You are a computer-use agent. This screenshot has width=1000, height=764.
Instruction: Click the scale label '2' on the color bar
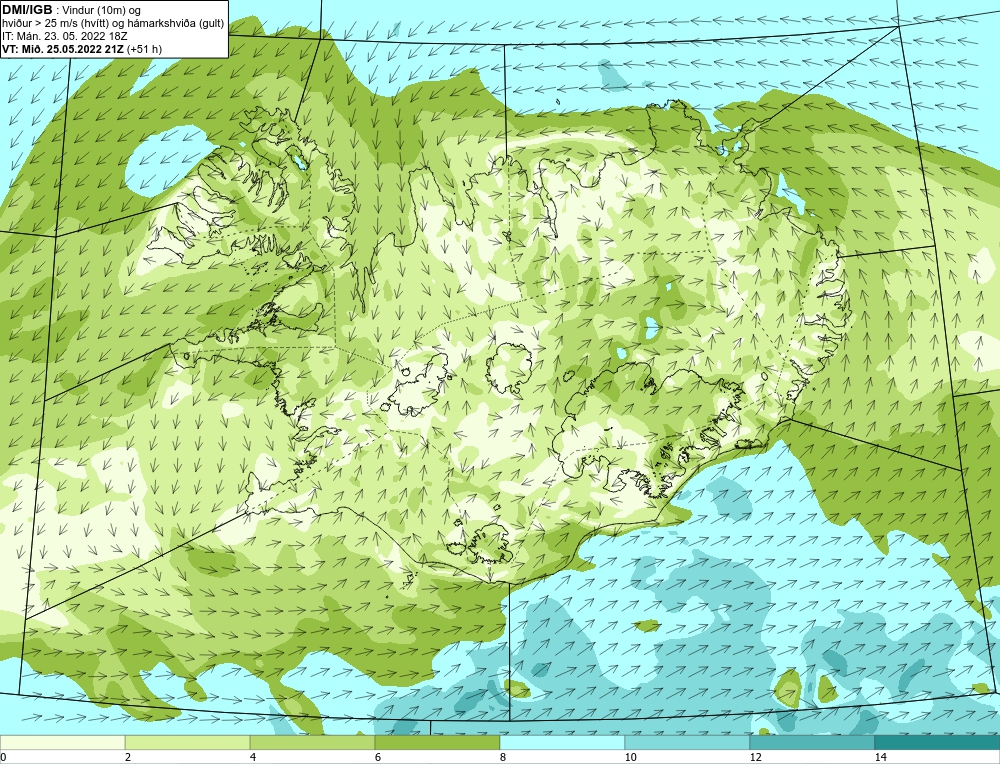click(128, 758)
